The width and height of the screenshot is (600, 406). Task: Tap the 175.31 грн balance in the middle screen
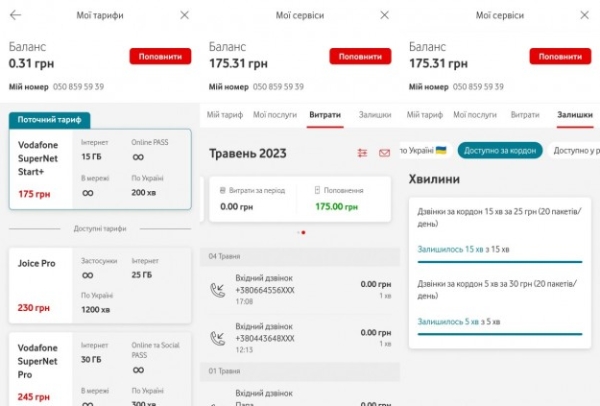[x=238, y=63]
